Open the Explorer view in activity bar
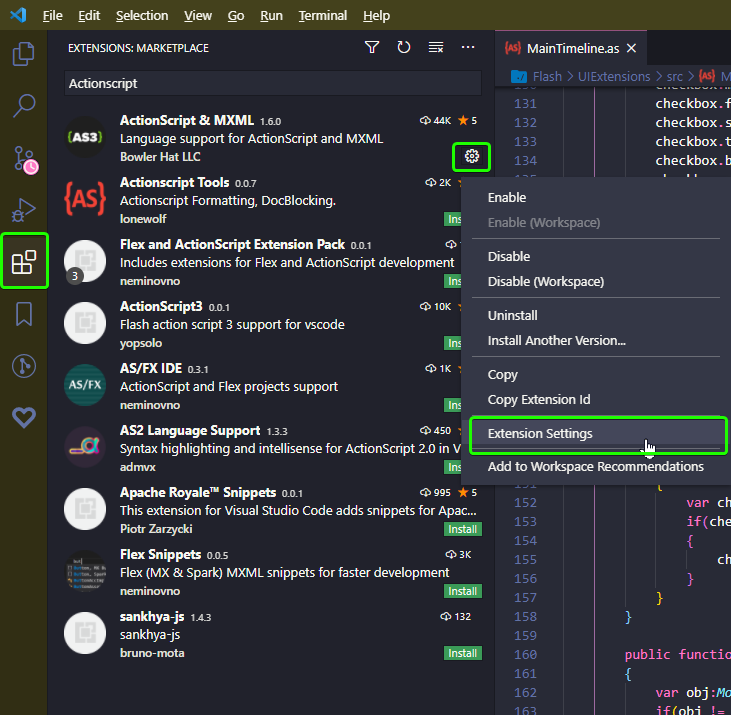The image size is (731, 715). tap(23, 54)
